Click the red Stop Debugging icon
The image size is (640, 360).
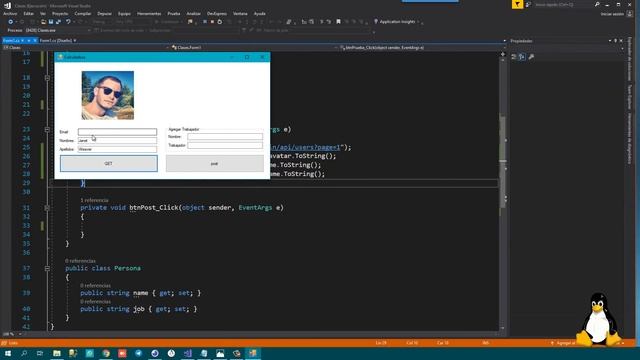pyautogui.click(x=212, y=22)
